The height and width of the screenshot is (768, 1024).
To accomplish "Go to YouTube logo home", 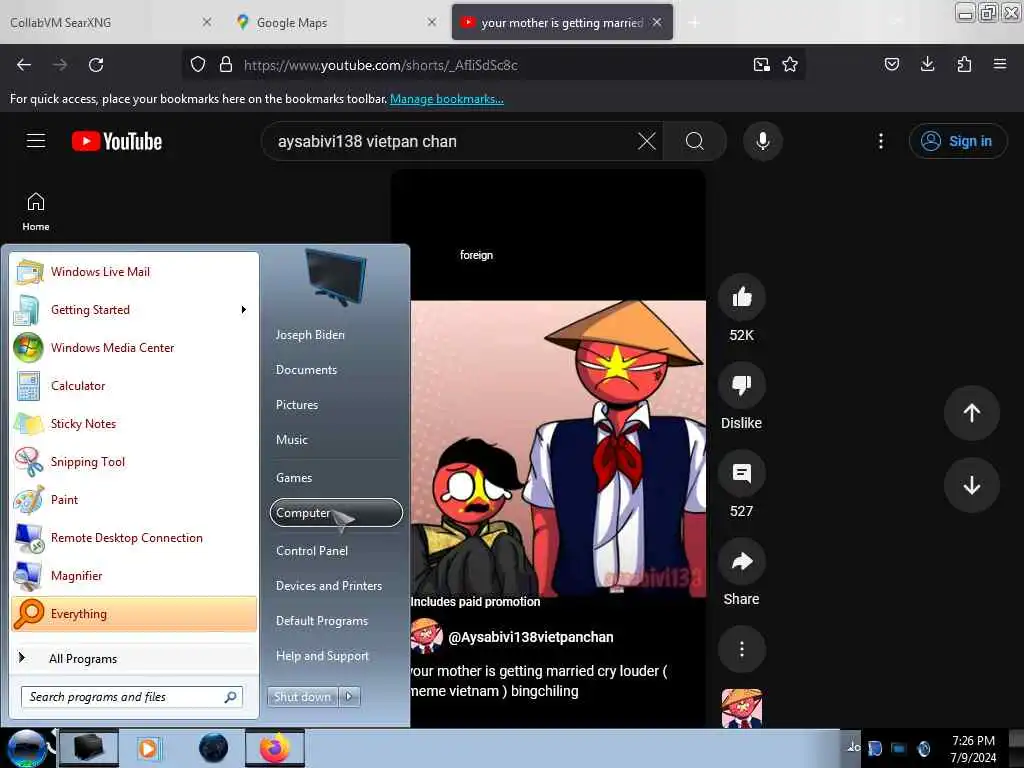I will click(117, 141).
